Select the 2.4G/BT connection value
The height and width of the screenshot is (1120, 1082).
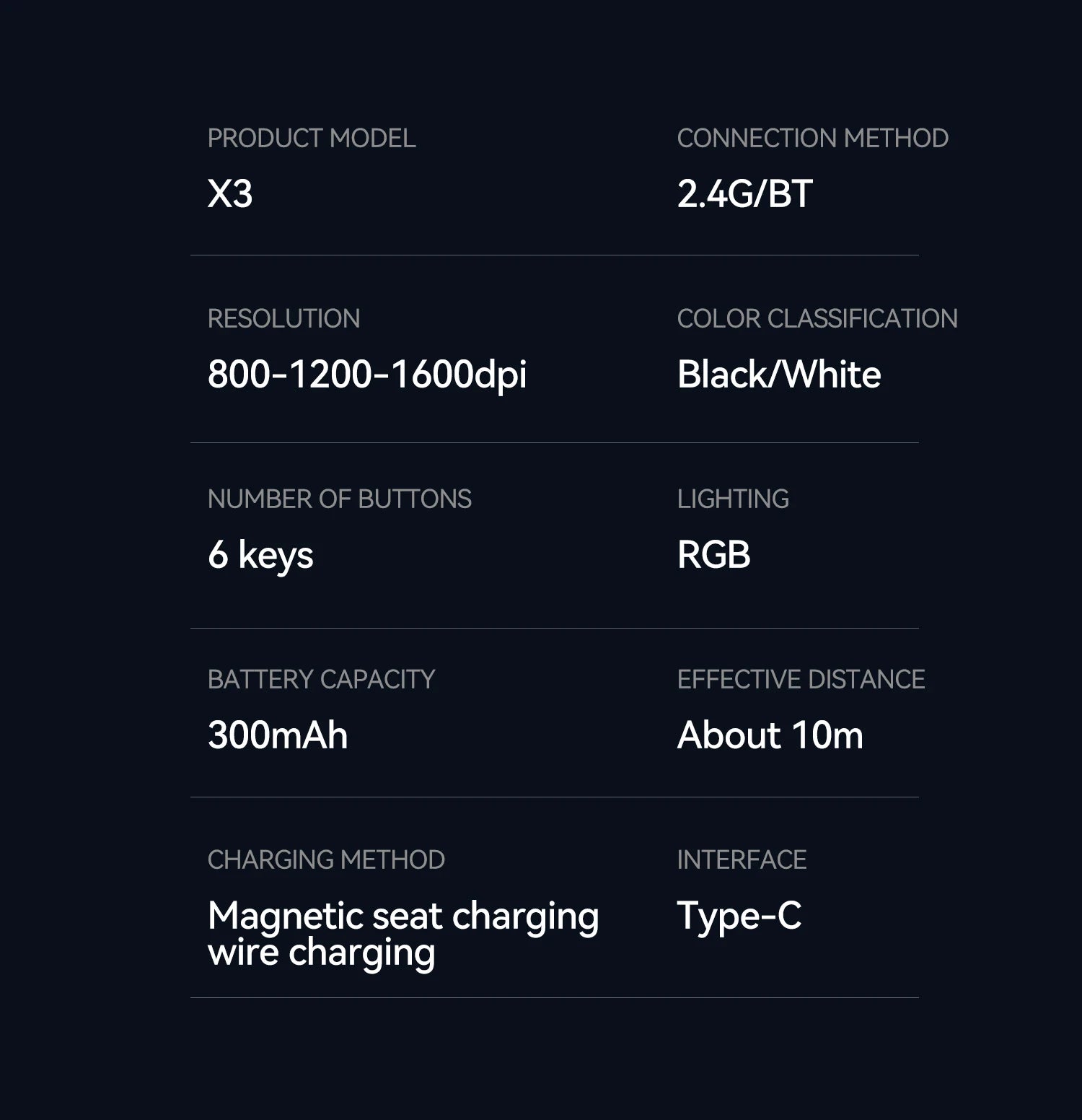(x=744, y=193)
